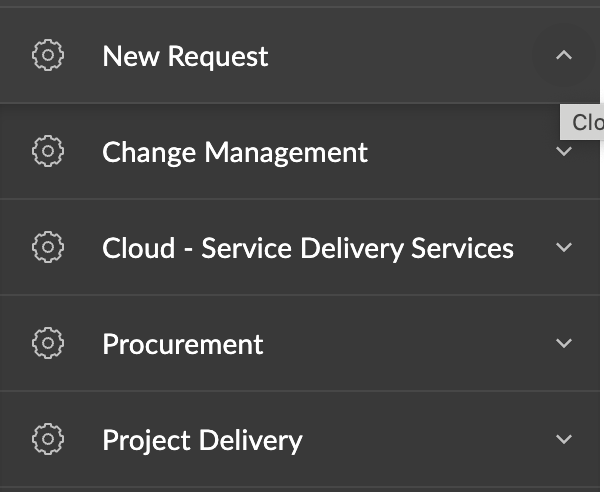604x492 pixels.
Task: Open the Project Delivery label text
Action: pyautogui.click(x=202, y=439)
